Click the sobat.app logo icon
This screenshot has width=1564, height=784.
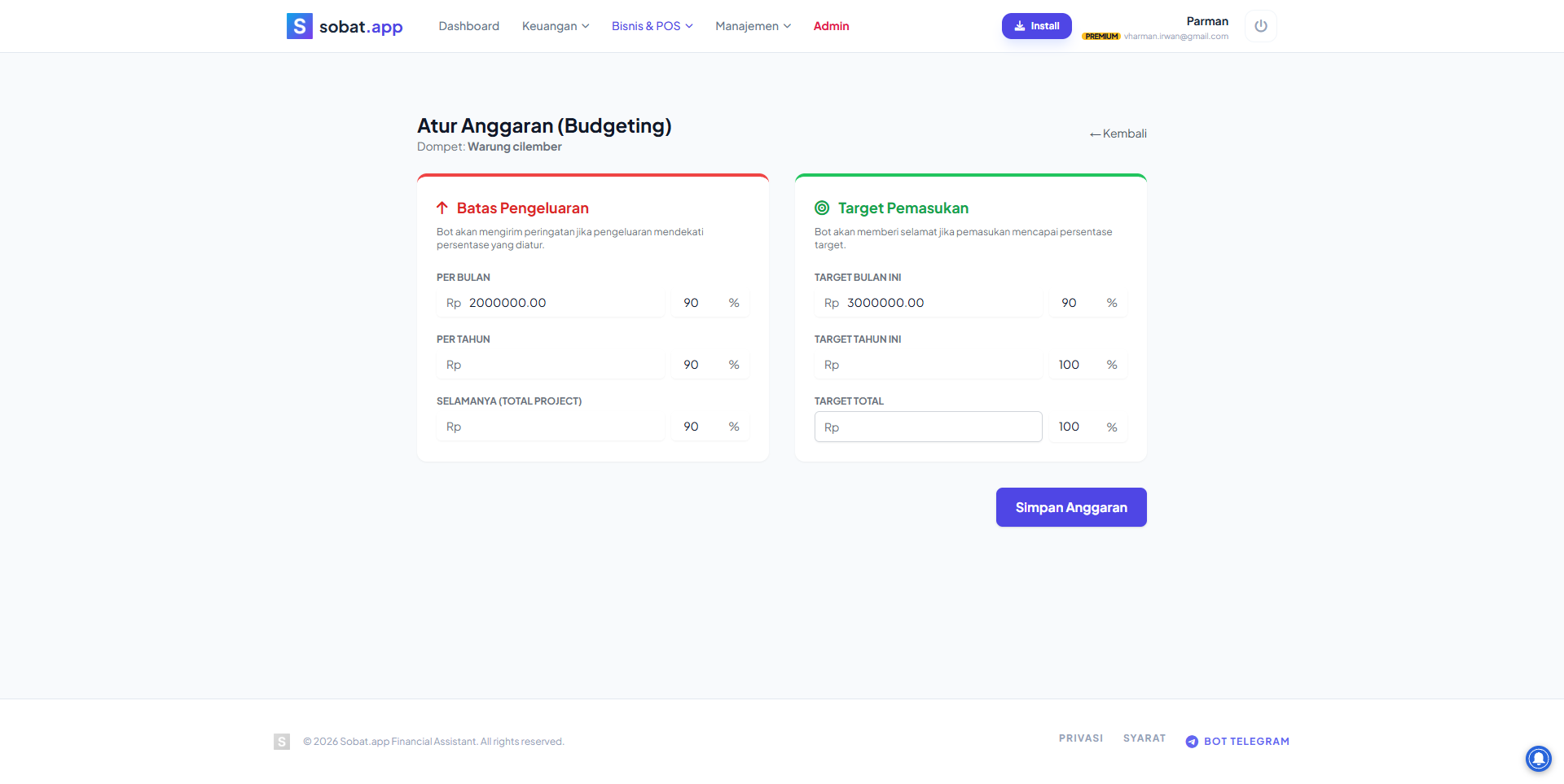pos(298,25)
